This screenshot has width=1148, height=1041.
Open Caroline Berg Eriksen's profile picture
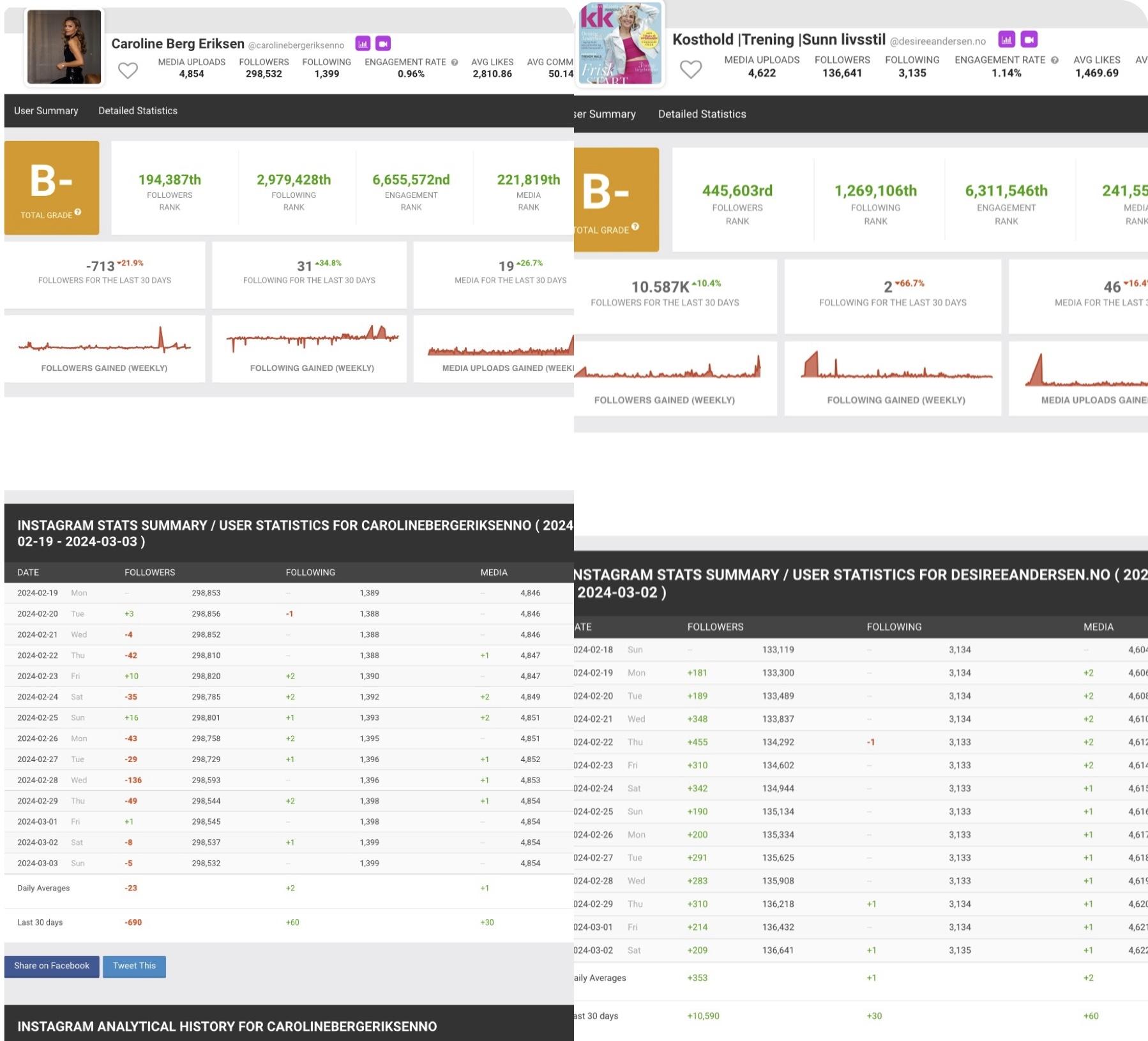tap(64, 47)
